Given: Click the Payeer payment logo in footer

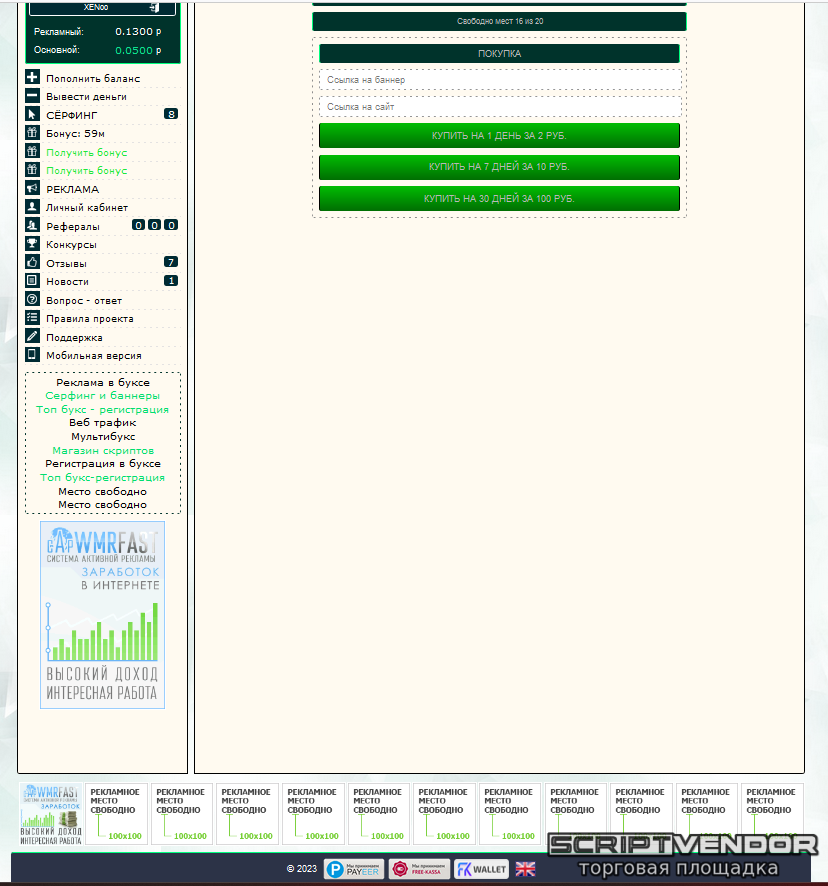Looking at the screenshot, I should pos(353,869).
